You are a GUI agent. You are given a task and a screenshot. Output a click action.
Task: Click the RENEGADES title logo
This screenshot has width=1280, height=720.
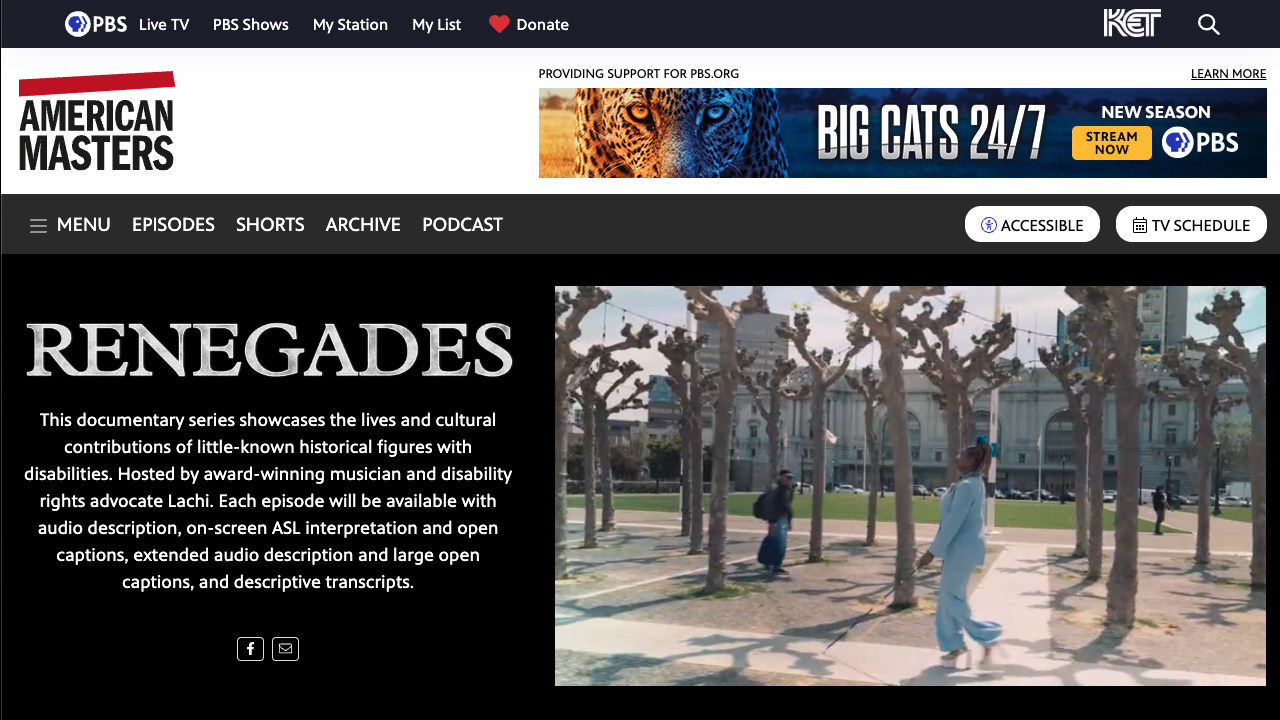click(269, 350)
